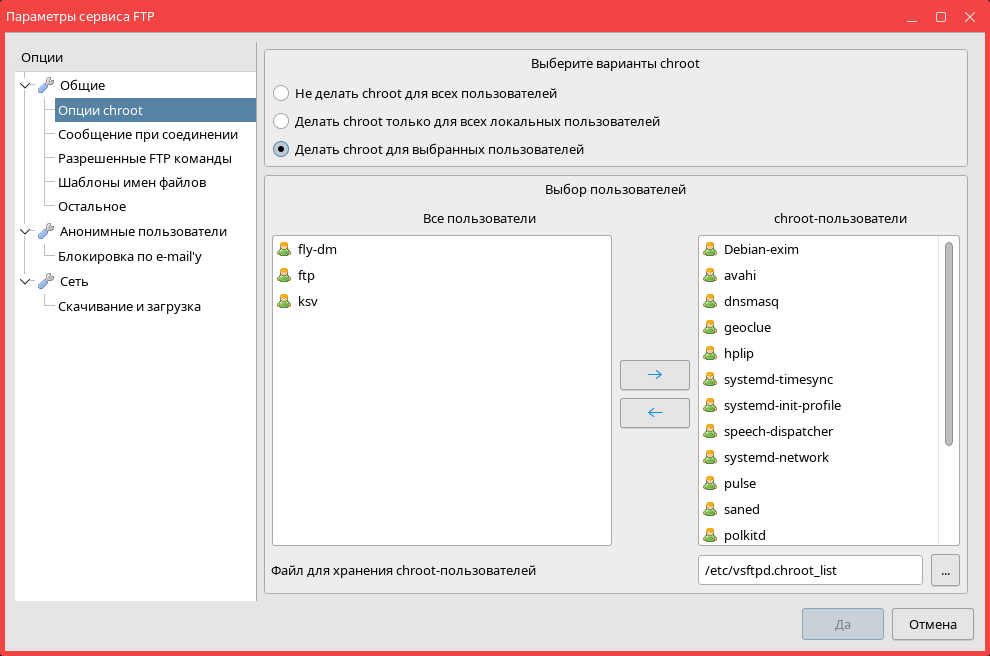The image size is (990, 656).
Task: Click the left arrow to remove a chroot user
Action: coord(654,413)
